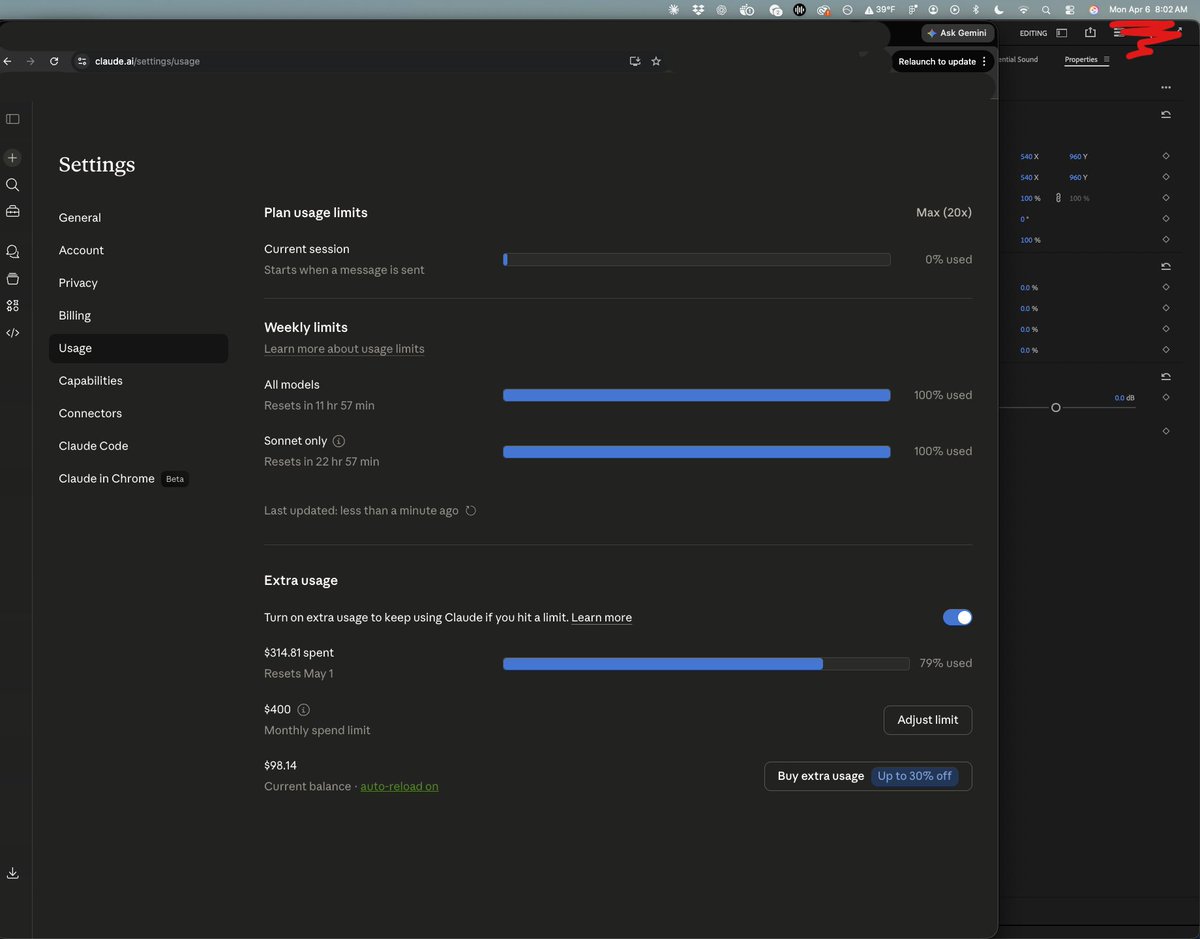Screen dimensions: 1200x939
Task: Reload the page in the browser
Action: (x=53, y=61)
